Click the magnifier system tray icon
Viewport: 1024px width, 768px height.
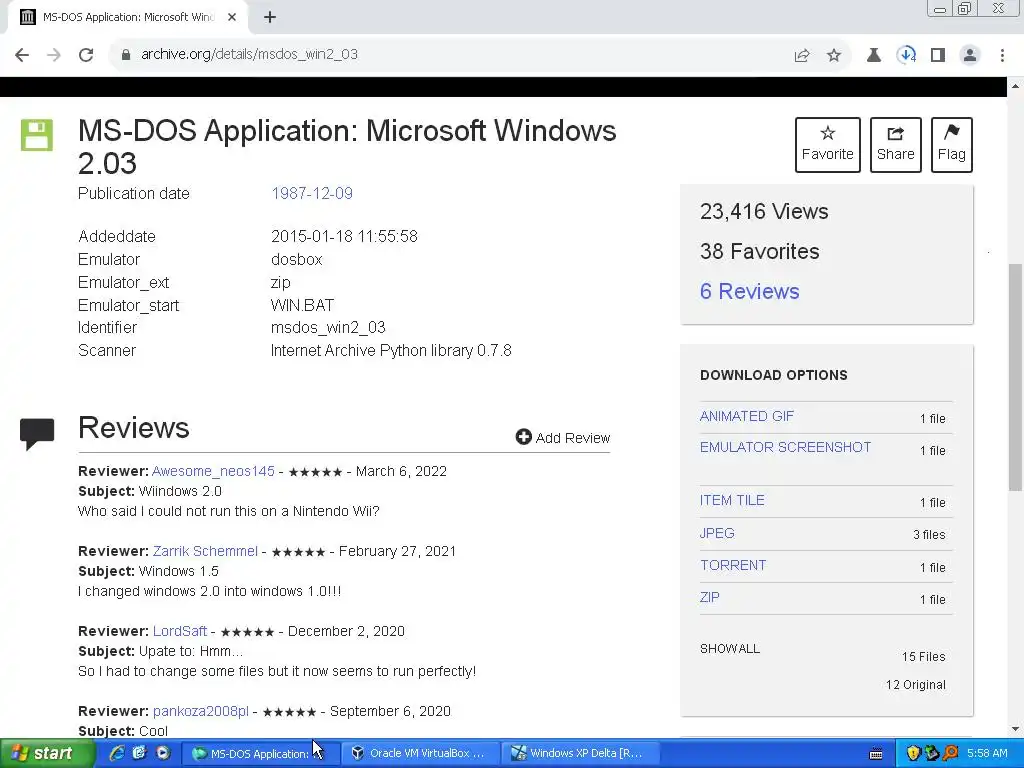(950, 754)
